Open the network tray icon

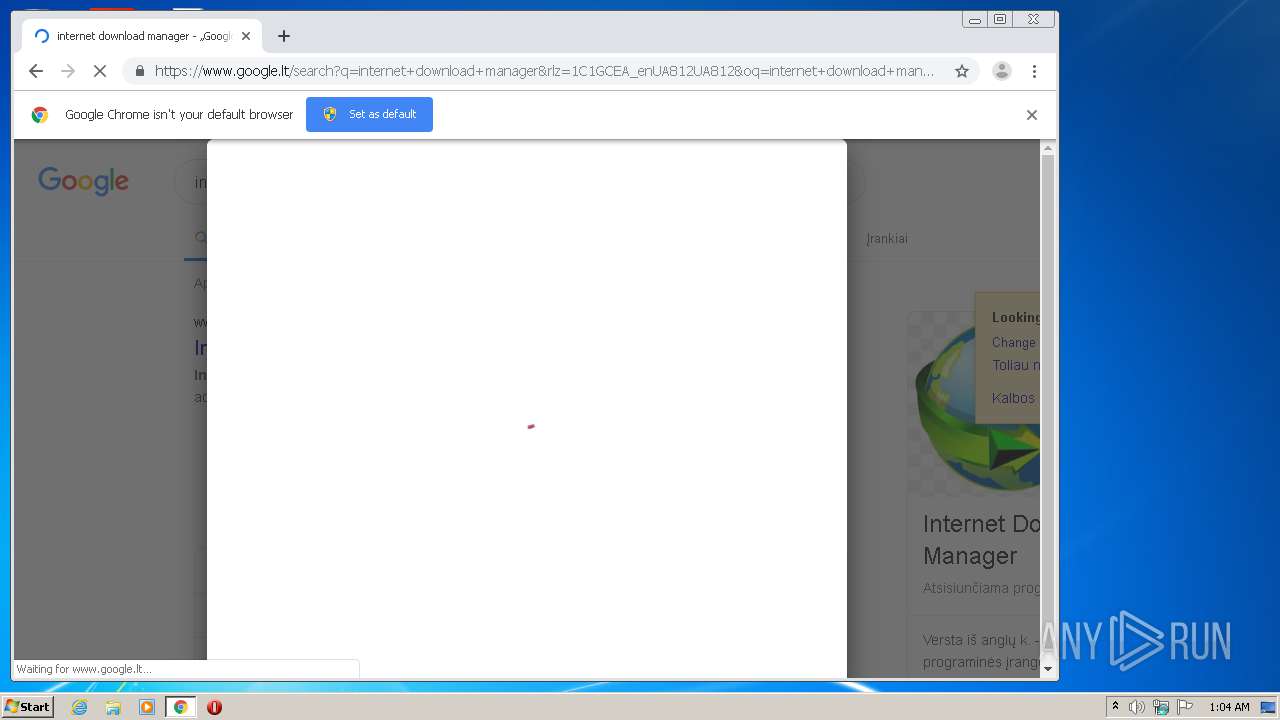tap(1161, 707)
